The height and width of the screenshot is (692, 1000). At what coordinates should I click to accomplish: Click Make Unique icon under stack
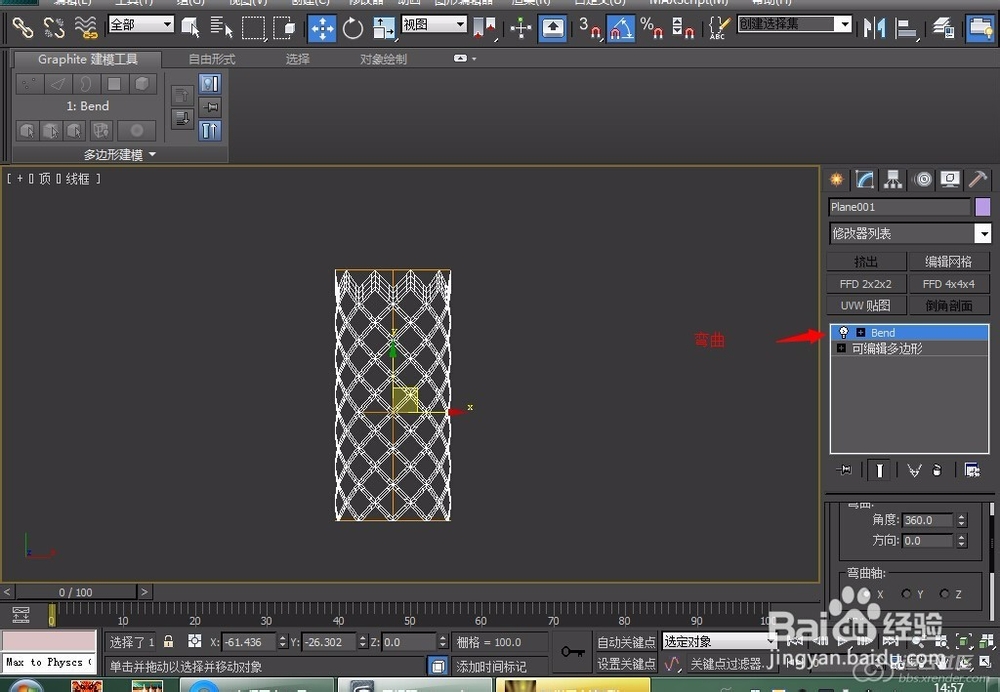pos(914,471)
